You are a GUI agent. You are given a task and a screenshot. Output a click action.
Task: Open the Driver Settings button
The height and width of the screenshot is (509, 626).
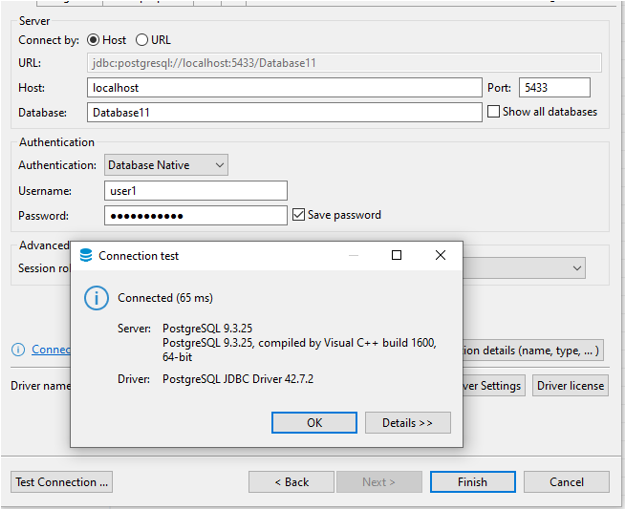(x=494, y=386)
